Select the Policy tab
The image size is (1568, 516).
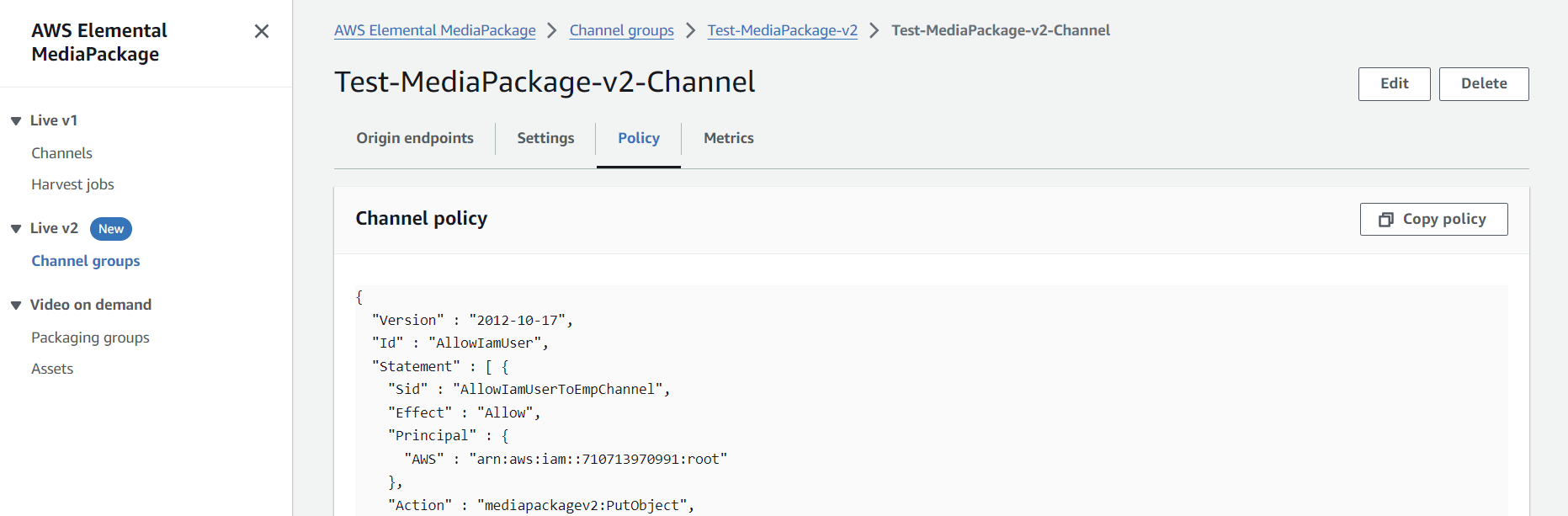pyautogui.click(x=639, y=138)
